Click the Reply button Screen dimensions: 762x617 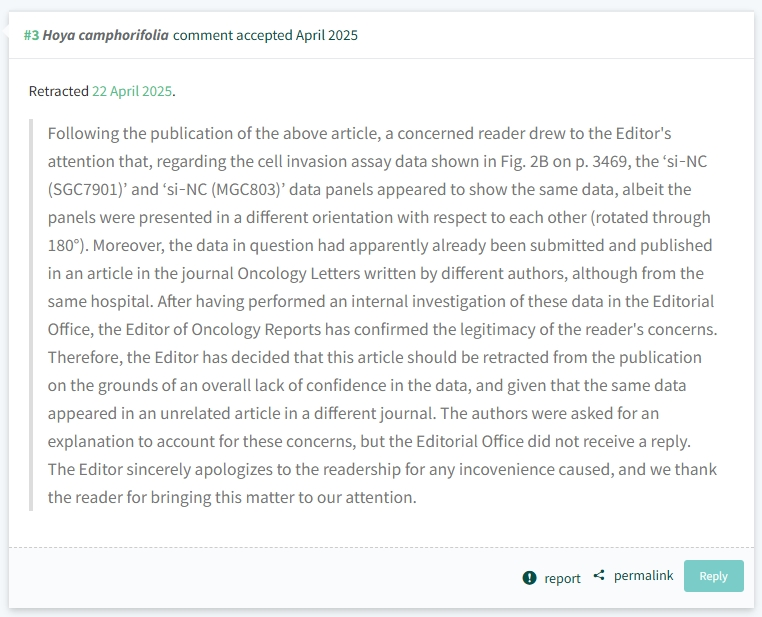tap(713, 576)
